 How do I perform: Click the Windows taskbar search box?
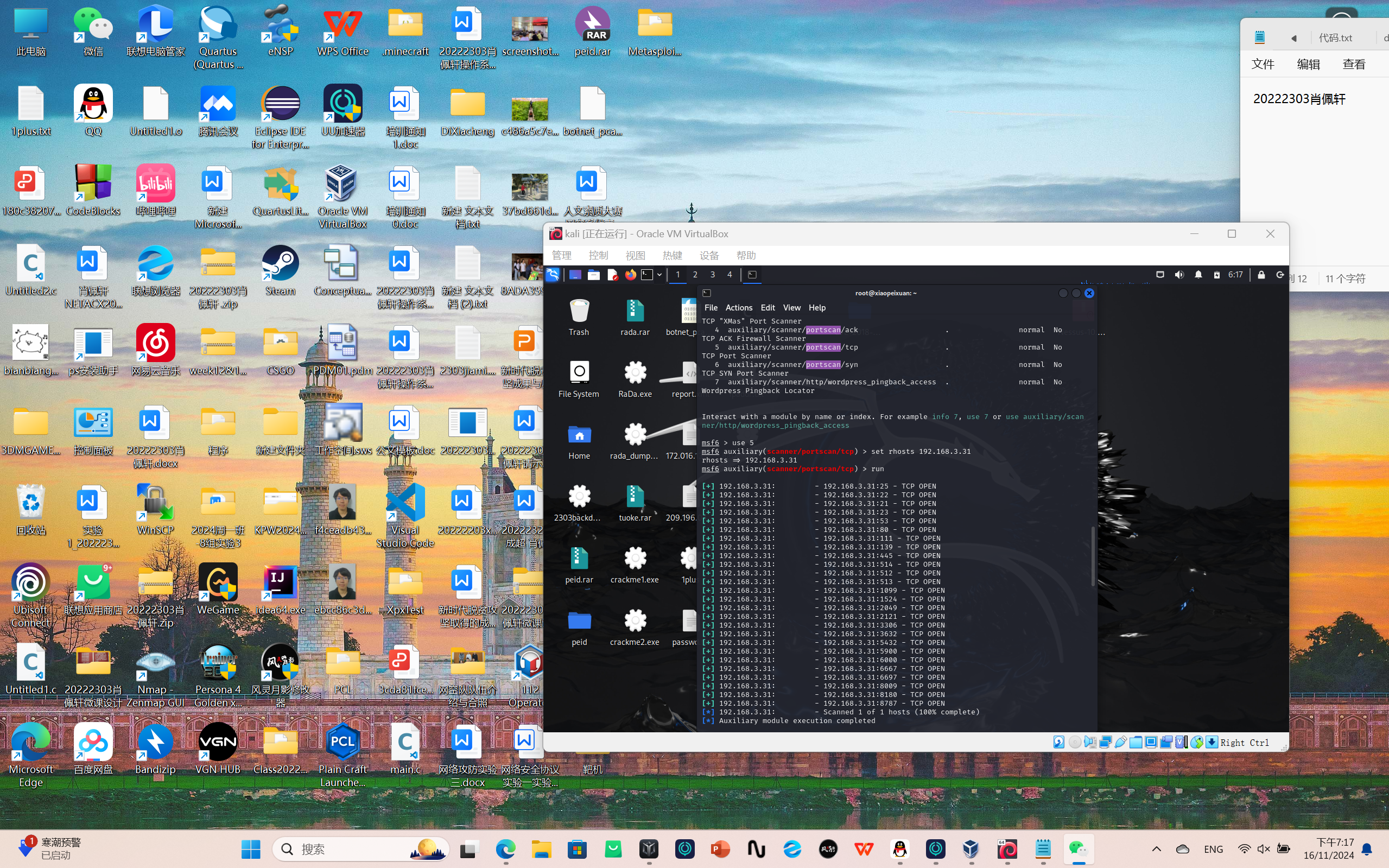[360, 848]
